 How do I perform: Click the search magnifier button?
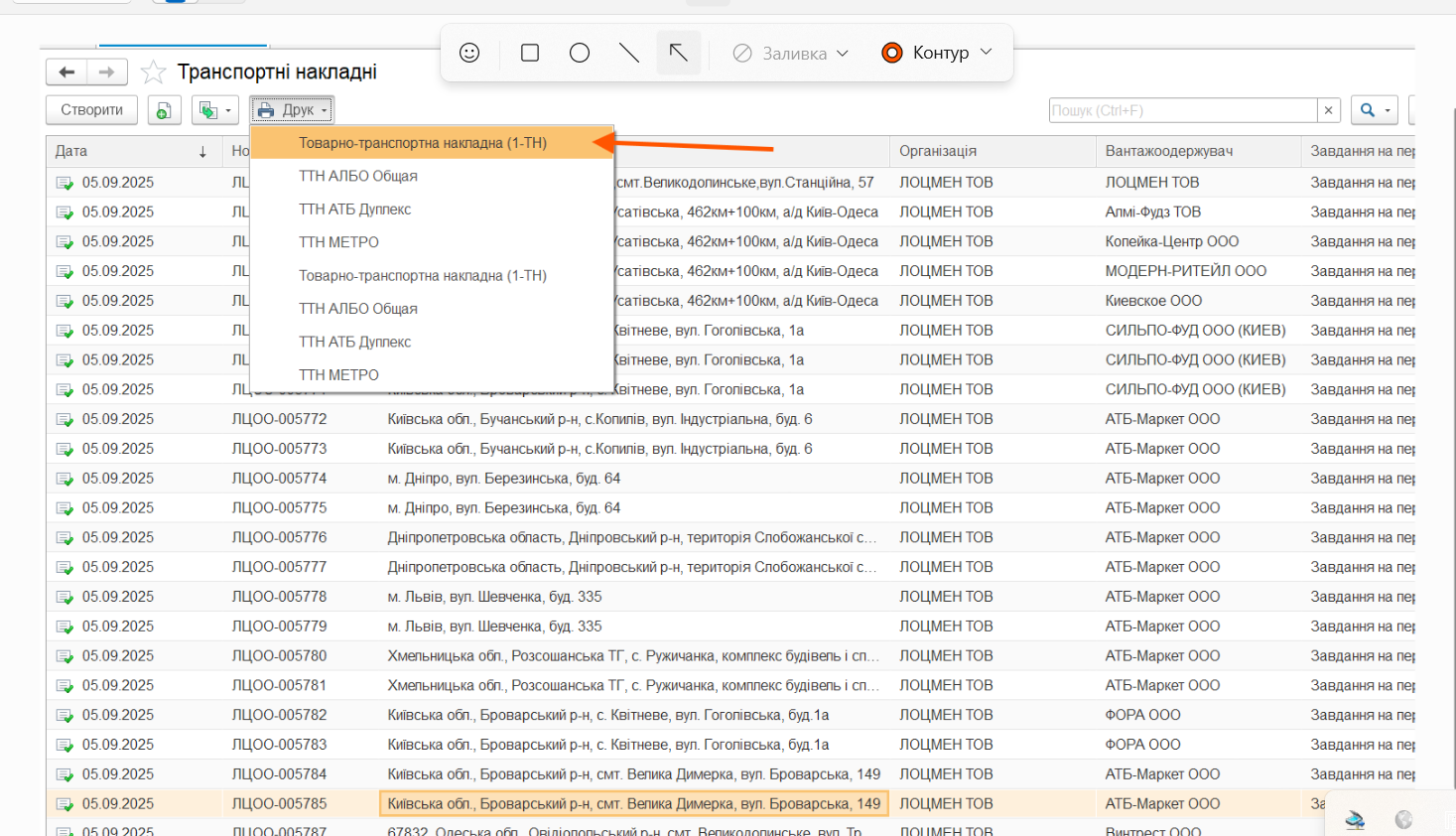point(1375,110)
